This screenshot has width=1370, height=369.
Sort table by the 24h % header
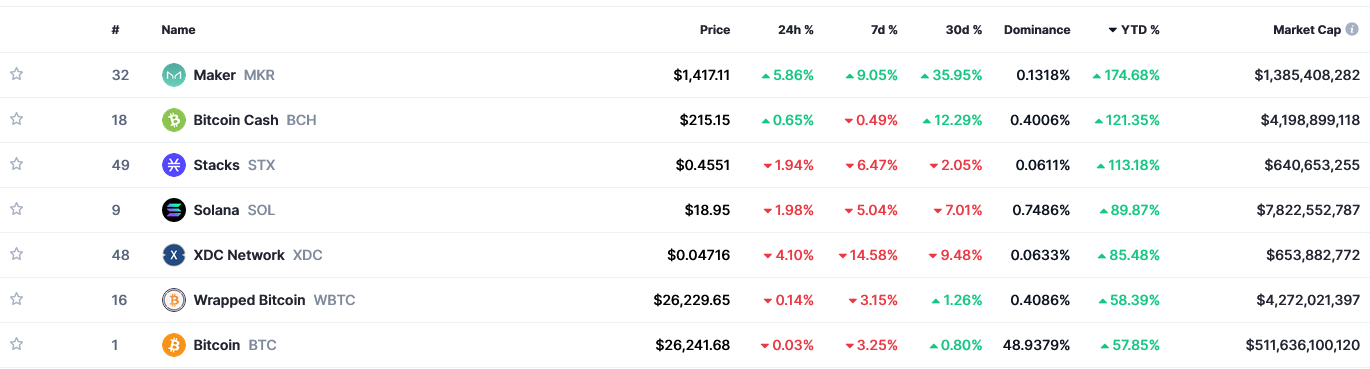(796, 30)
